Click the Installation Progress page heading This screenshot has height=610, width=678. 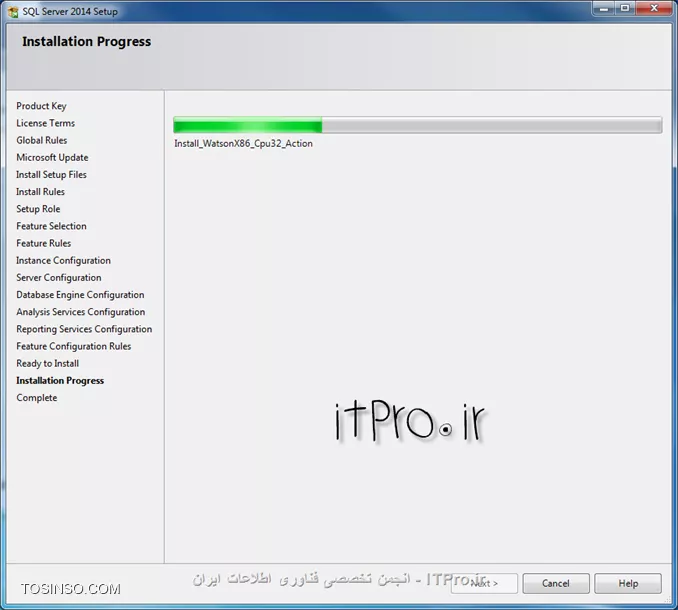(87, 42)
